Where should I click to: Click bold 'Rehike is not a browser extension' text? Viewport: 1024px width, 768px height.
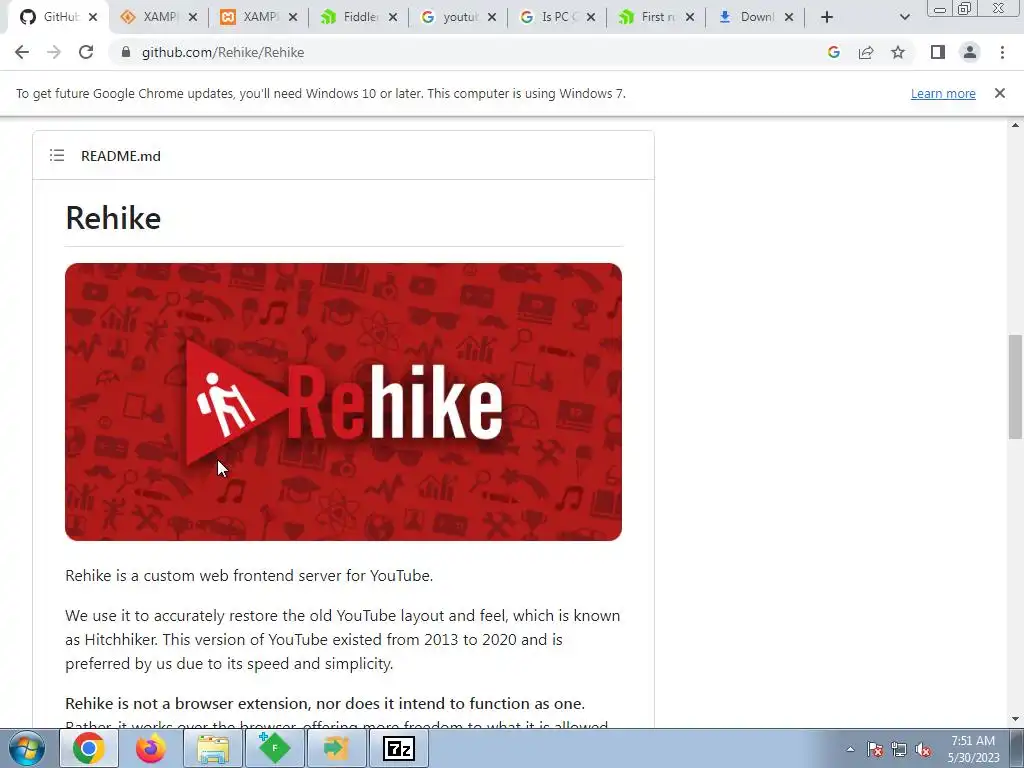[x=325, y=703]
